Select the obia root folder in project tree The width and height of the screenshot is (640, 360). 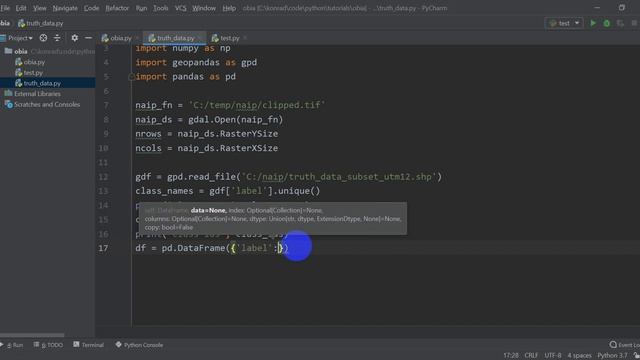(x=20, y=51)
